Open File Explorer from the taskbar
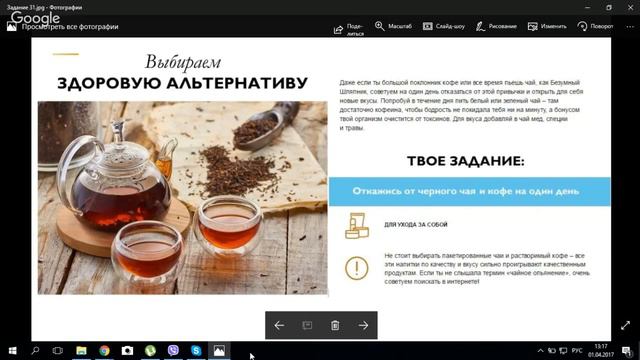The image size is (640, 360). point(81,351)
